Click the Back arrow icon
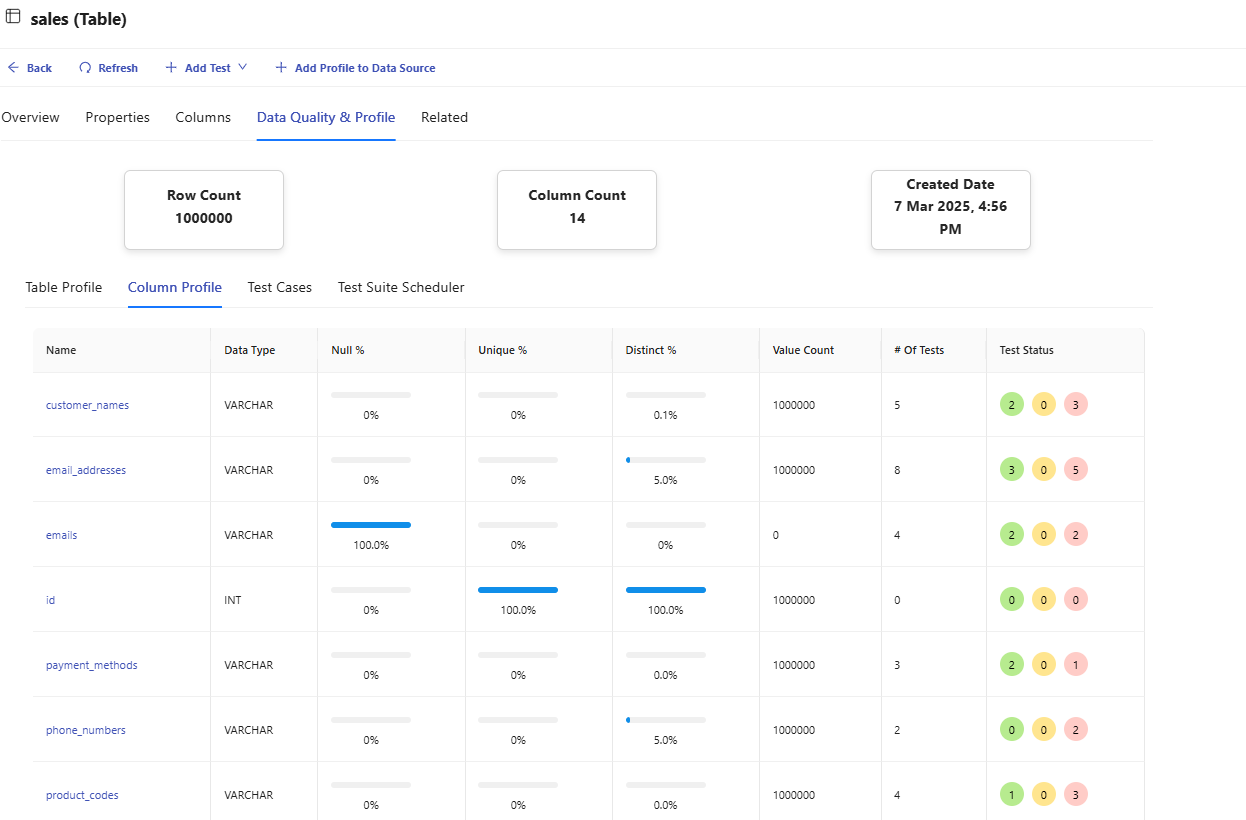The height and width of the screenshot is (820, 1246). 13,68
